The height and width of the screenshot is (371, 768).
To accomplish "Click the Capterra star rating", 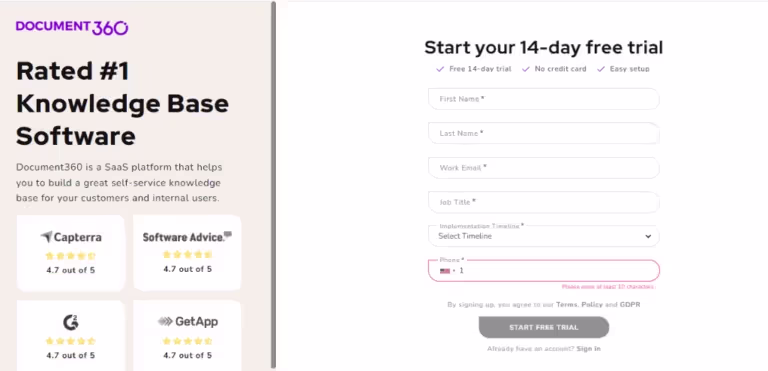I will 71,256.
